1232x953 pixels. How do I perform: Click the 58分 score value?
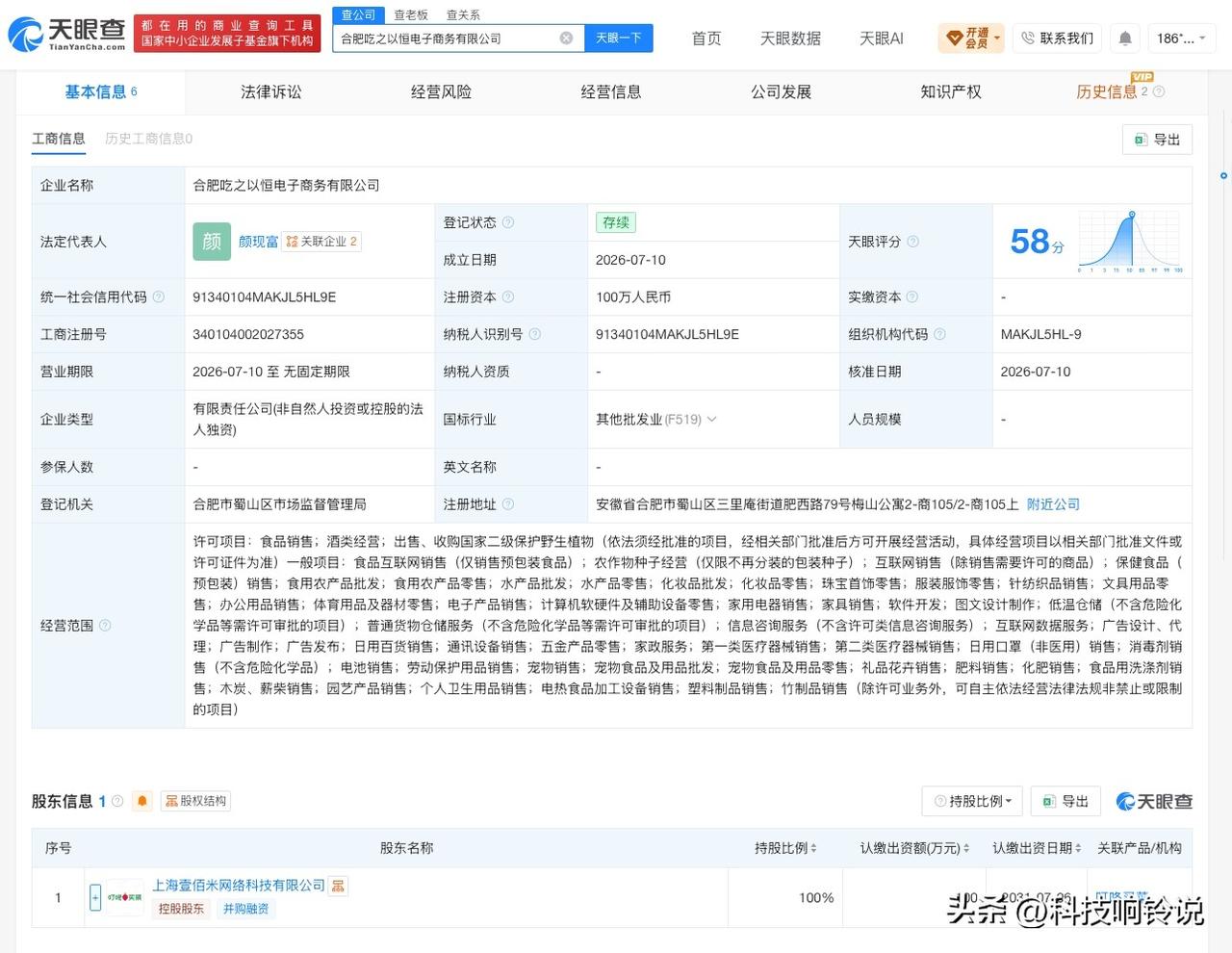(x=1037, y=241)
